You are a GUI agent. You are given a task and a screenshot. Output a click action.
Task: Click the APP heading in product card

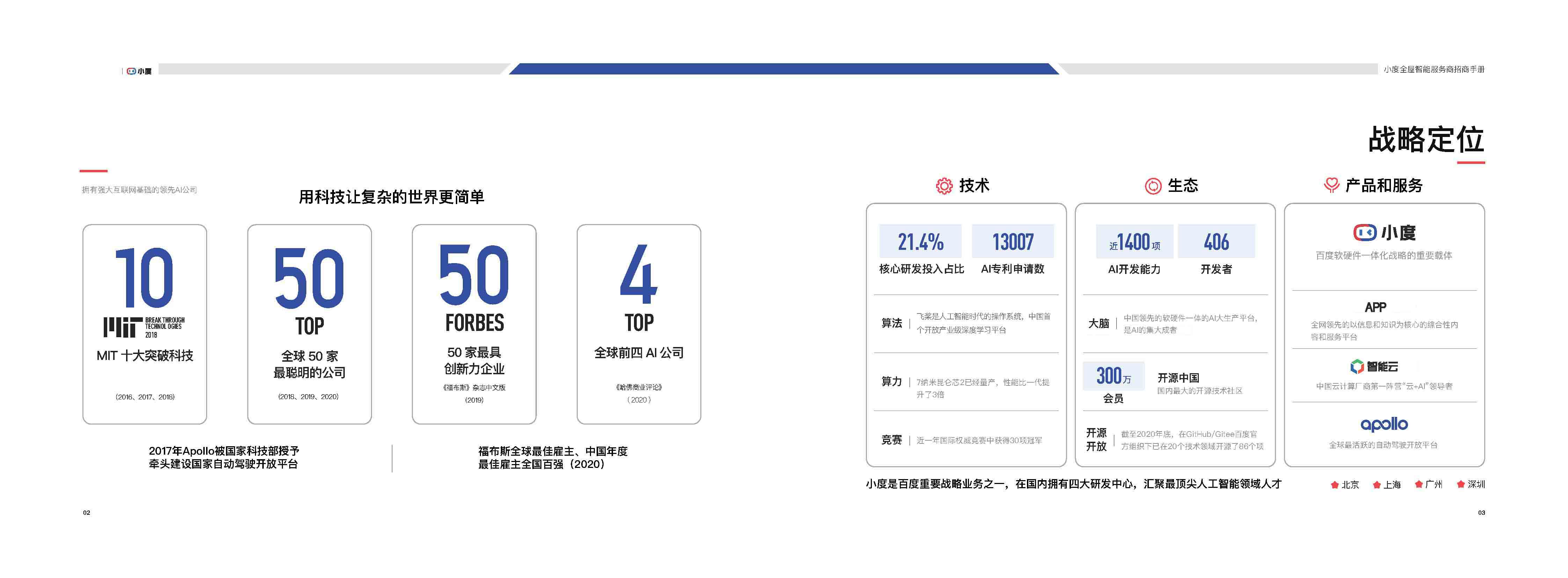coord(1375,308)
